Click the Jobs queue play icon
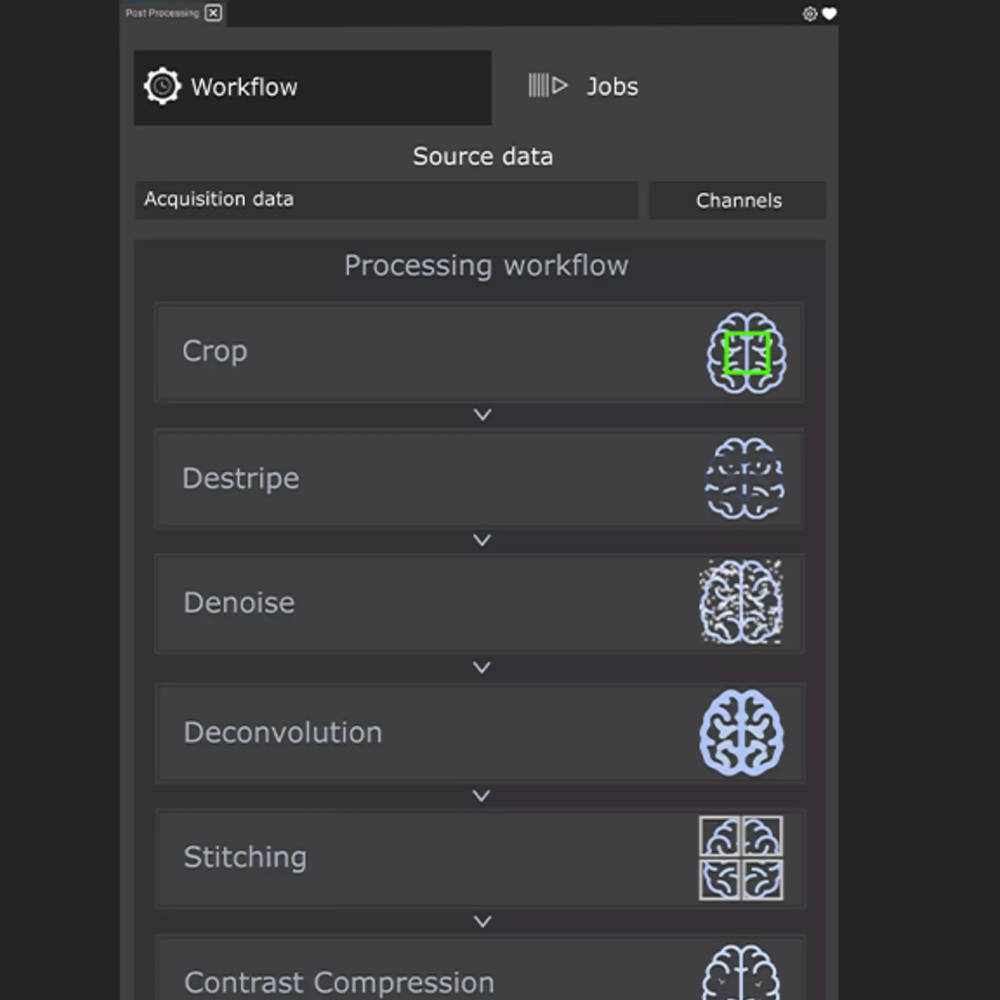1000x1000 pixels. click(x=548, y=86)
